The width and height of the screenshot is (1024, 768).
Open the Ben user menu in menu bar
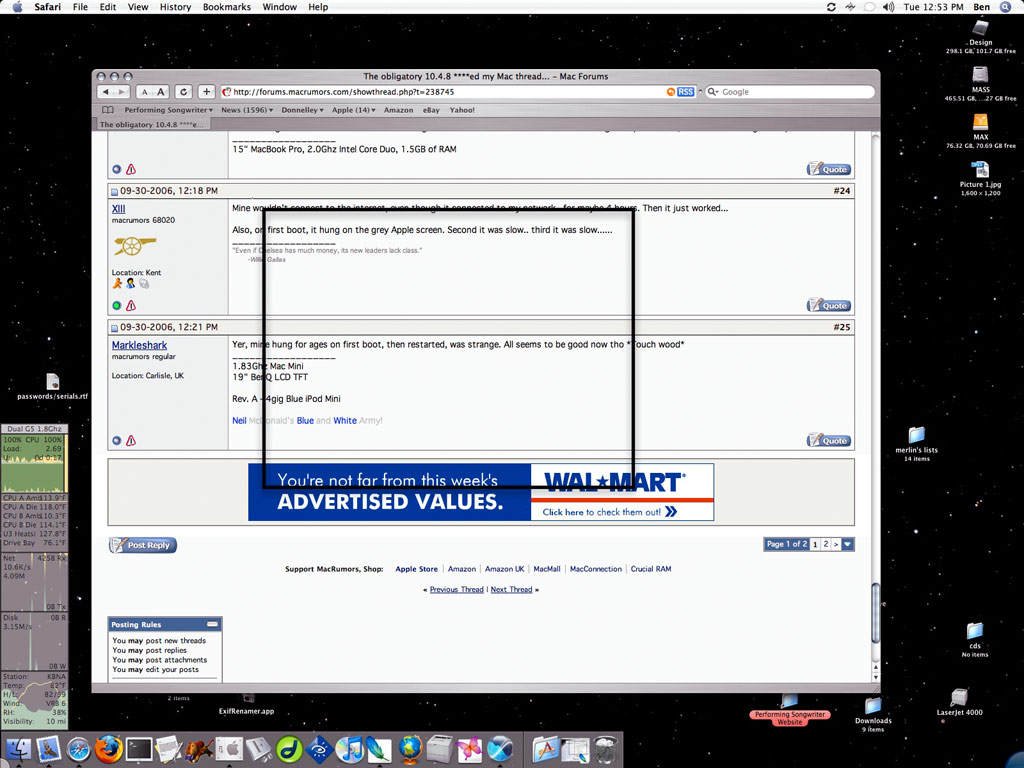(981, 7)
